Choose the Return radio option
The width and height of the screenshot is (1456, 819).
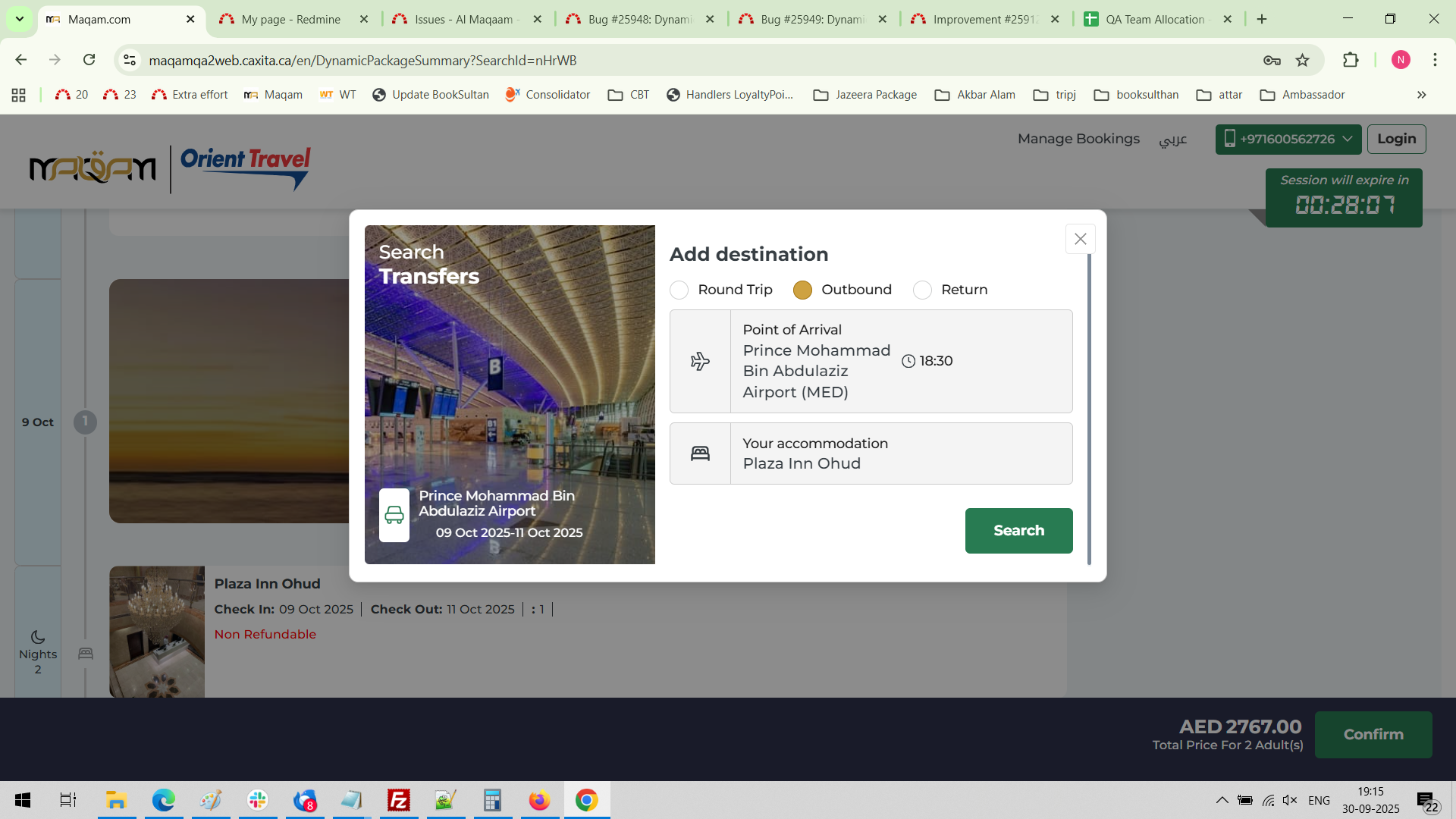pyautogui.click(x=922, y=290)
